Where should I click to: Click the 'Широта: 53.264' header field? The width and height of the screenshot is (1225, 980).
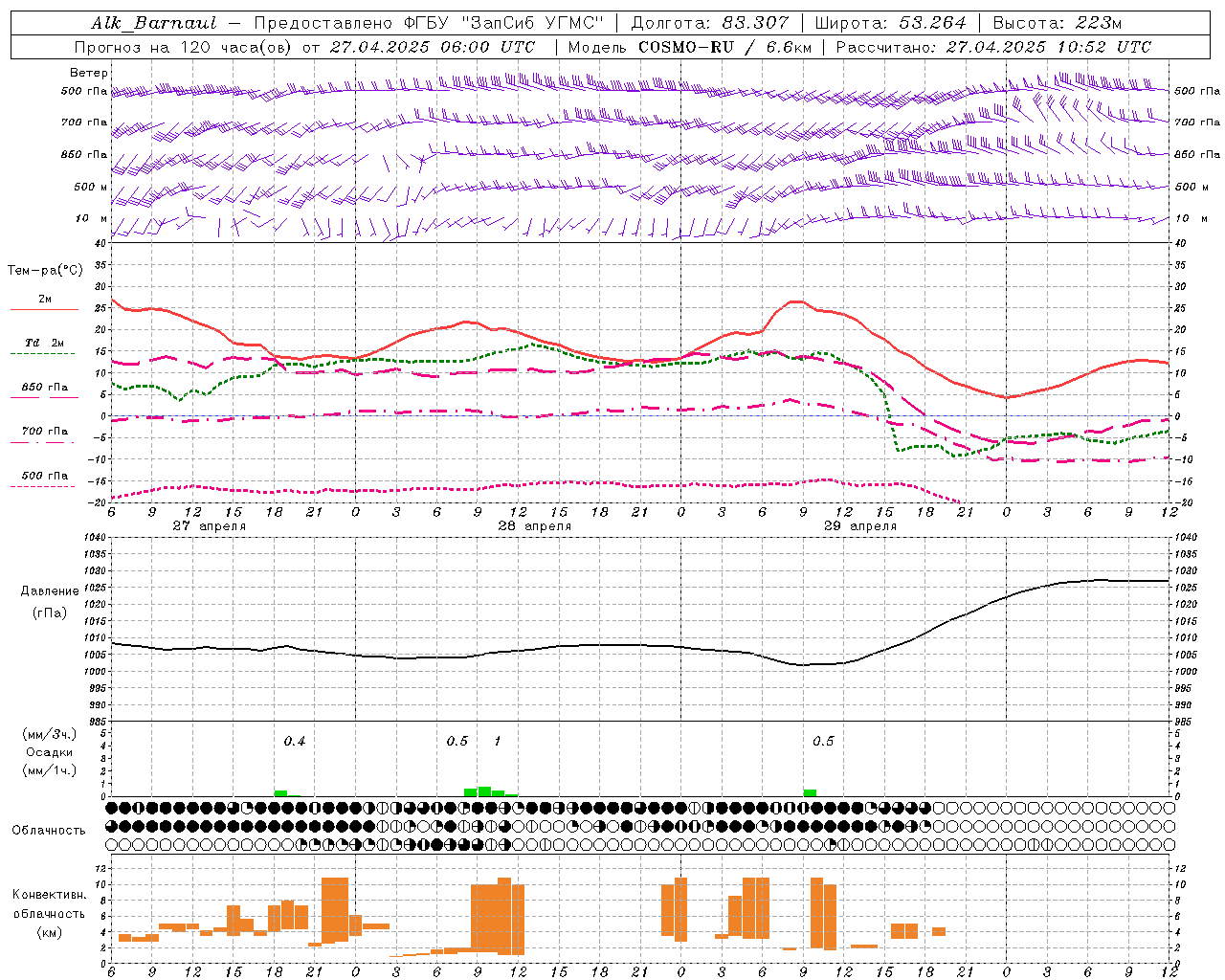(x=890, y=23)
